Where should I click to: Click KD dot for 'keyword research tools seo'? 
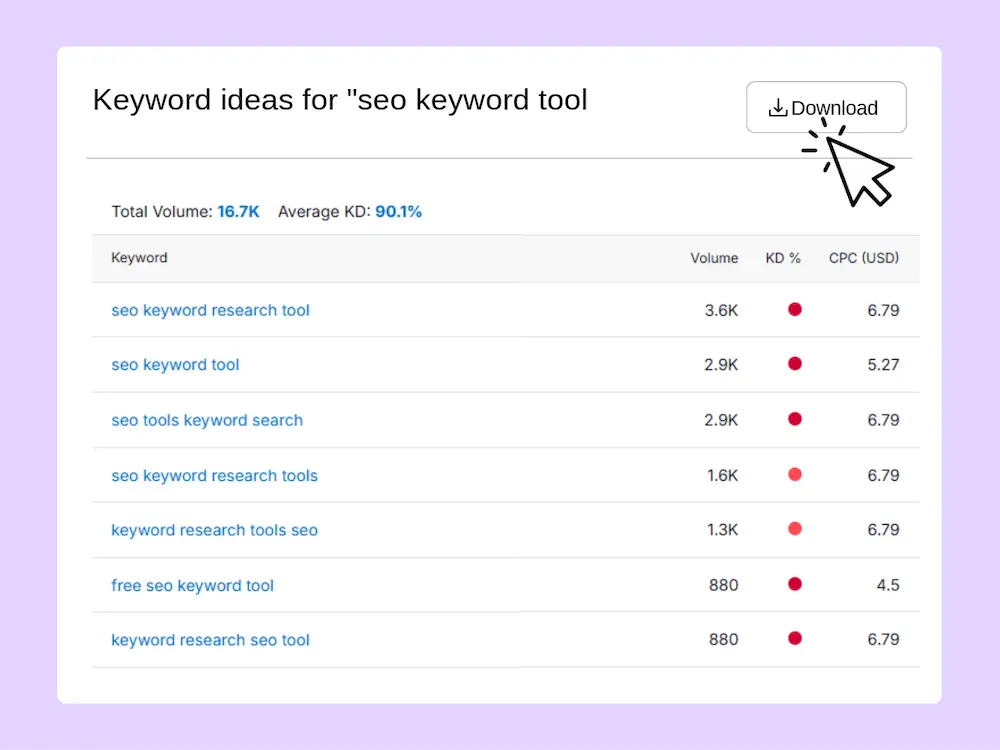(x=795, y=529)
